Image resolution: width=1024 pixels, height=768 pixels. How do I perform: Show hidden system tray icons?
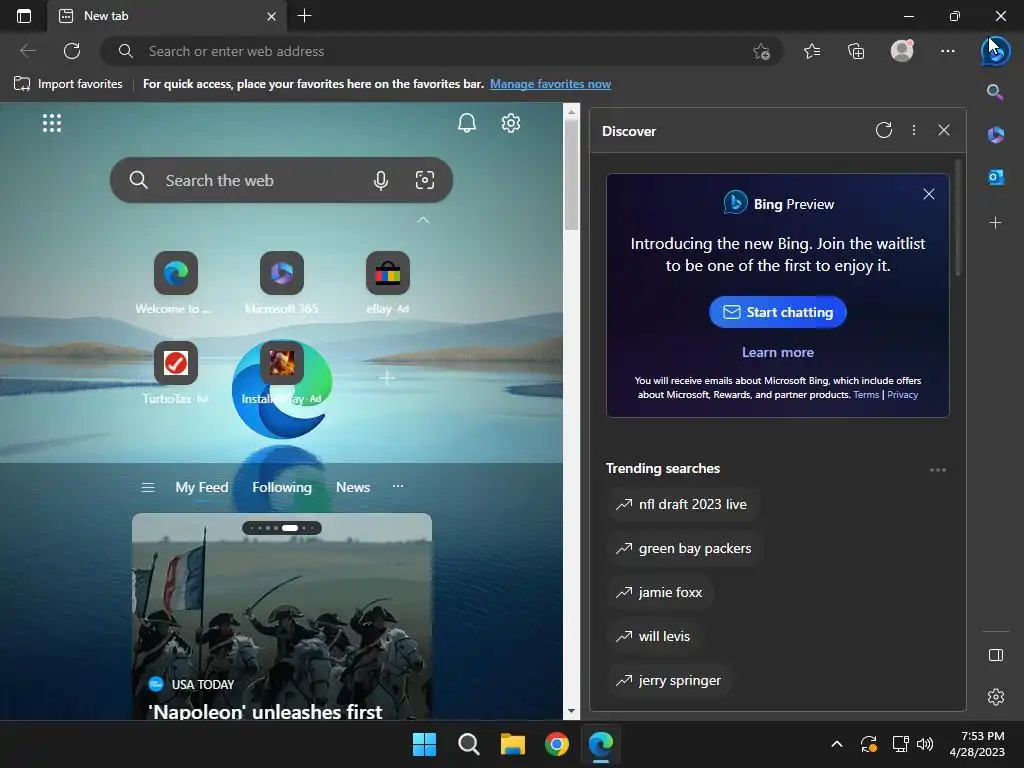837,744
